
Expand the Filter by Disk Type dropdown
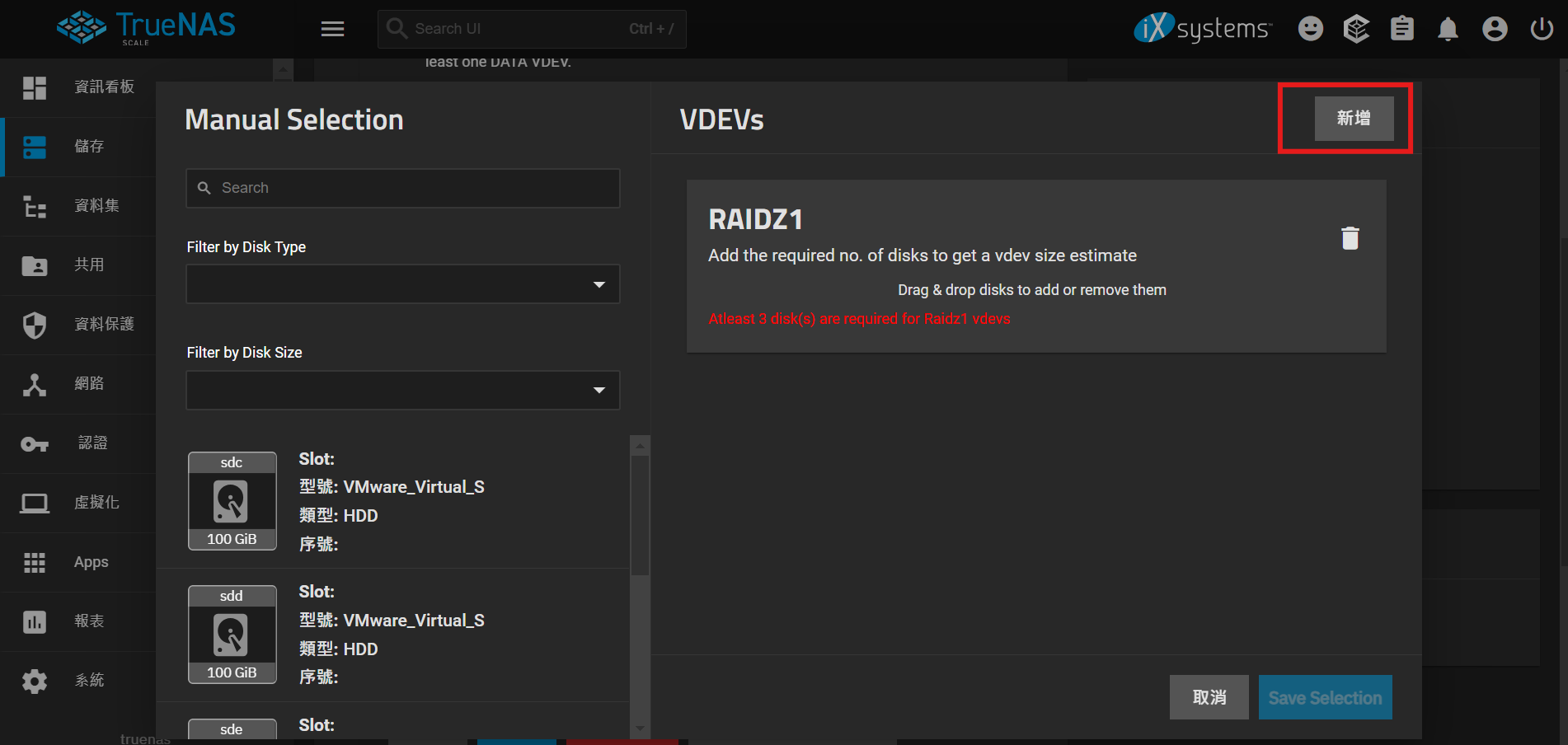[402, 284]
